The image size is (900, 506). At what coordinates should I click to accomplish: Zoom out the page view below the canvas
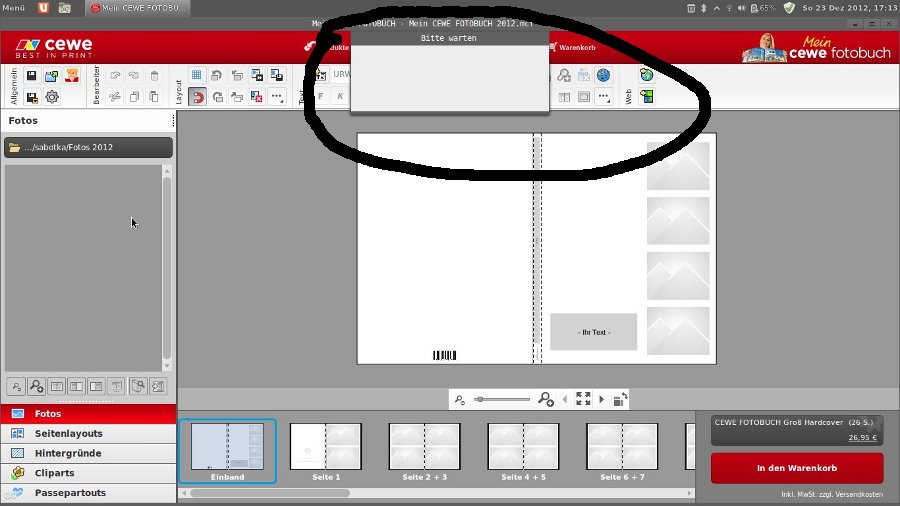(x=460, y=399)
